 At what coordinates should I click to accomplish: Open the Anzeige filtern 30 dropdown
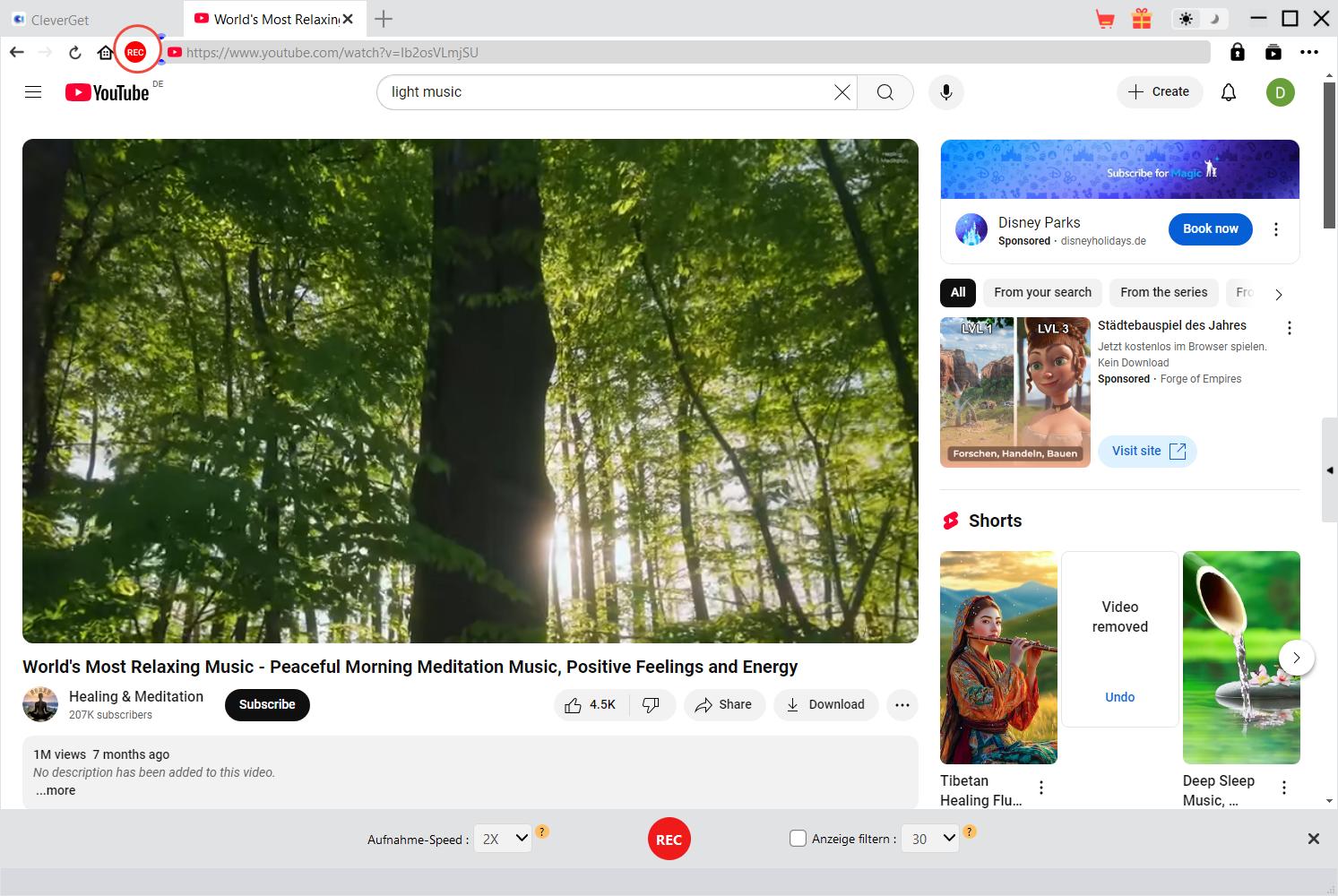coord(930,839)
